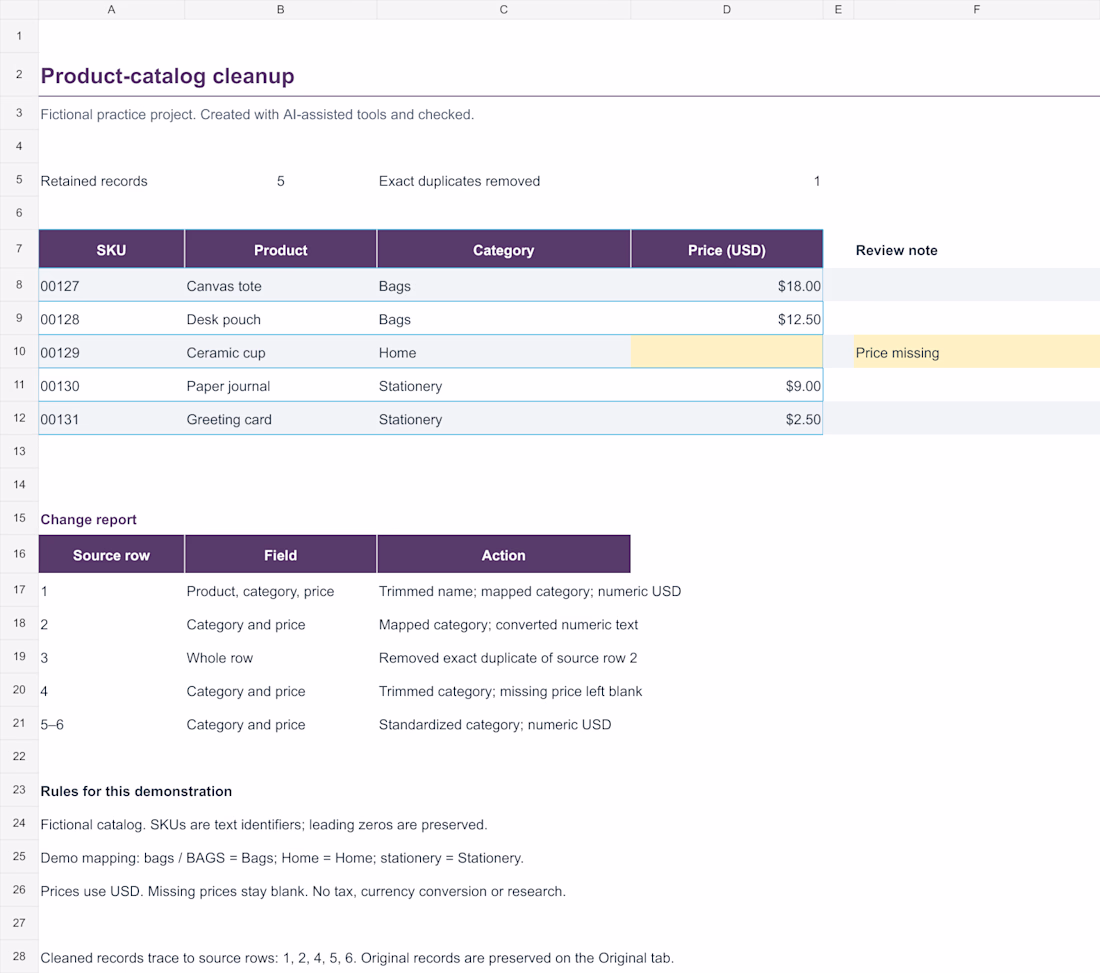
Task: Select column F header
Action: (977, 10)
